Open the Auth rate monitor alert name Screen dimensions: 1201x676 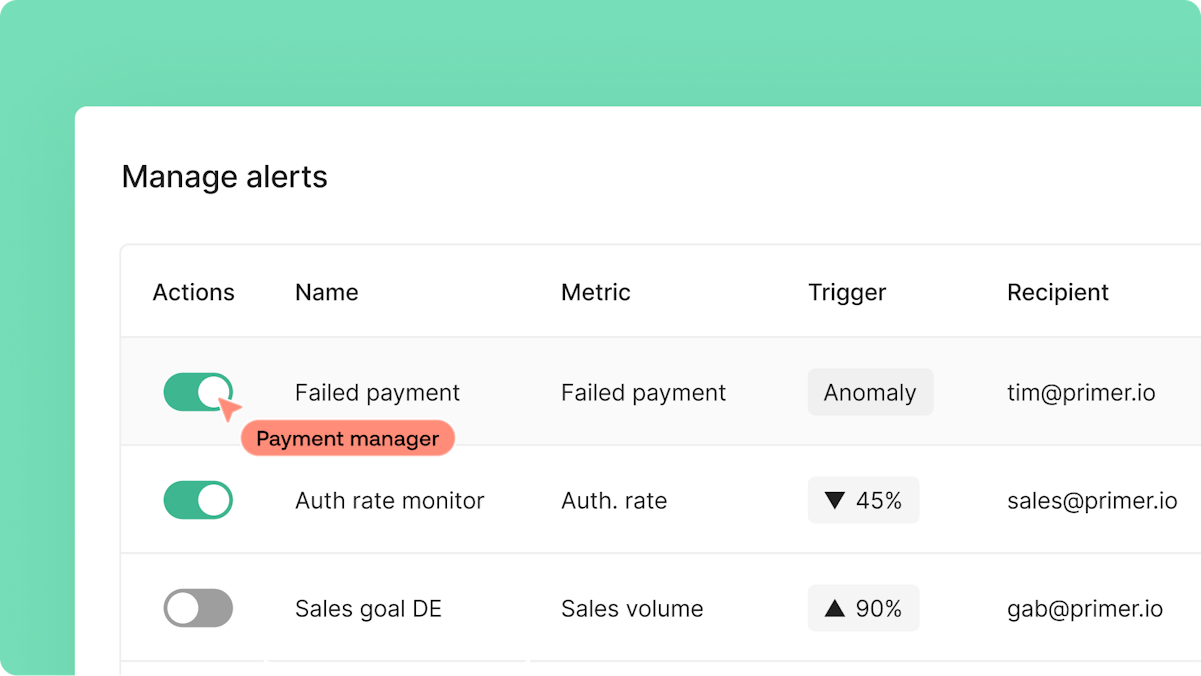click(390, 500)
